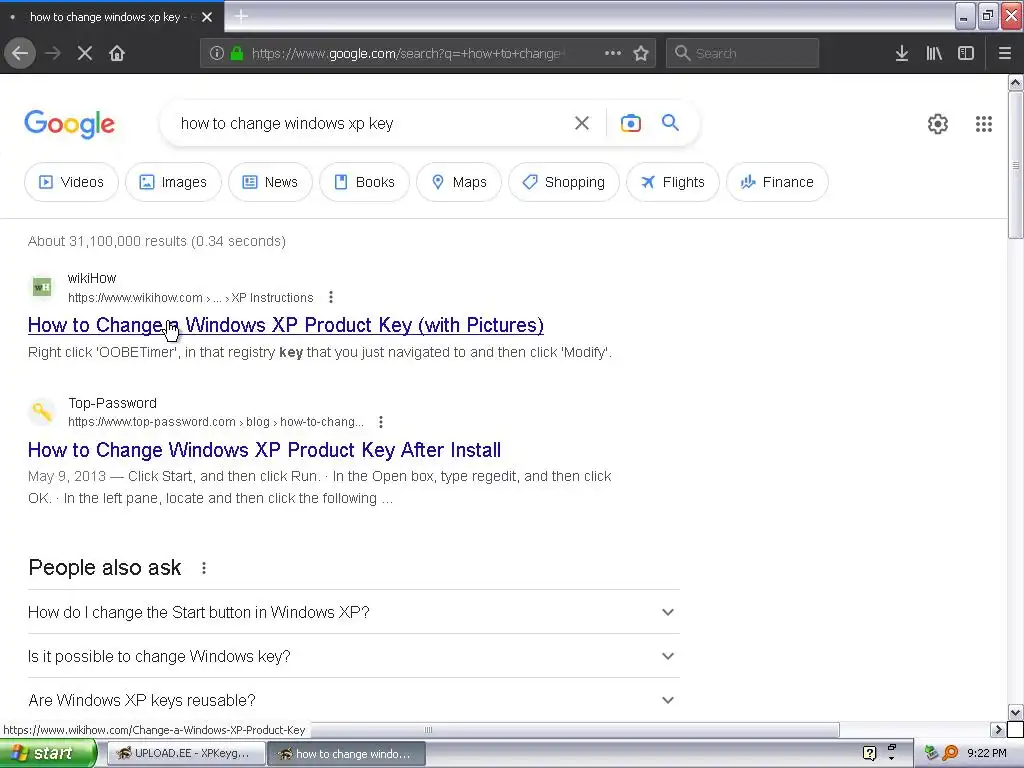Open 'How to Change Windows XP Product Key After Install'
The width and height of the screenshot is (1024, 768).
pos(264,450)
